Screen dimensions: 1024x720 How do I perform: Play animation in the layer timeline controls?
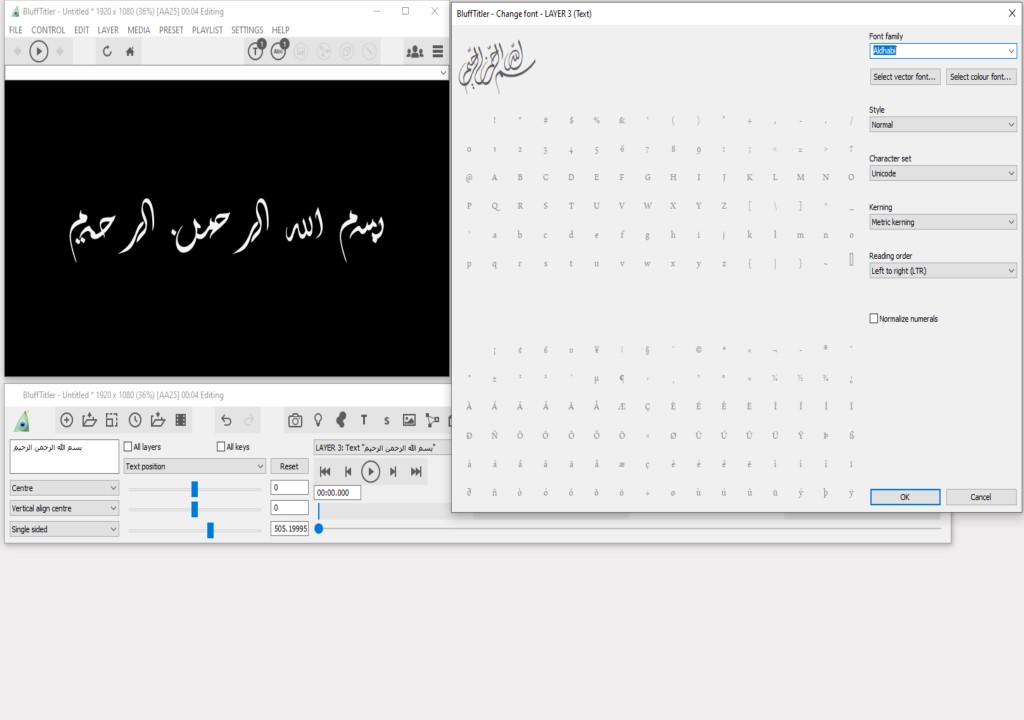click(x=370, y=471)
